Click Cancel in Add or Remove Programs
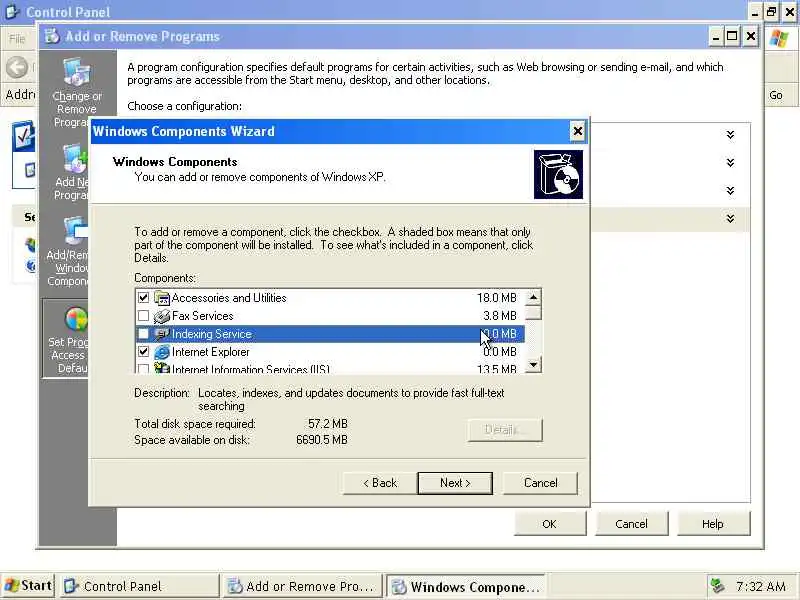The width and height of the screenshot is (800, 600). click(631, 523)
